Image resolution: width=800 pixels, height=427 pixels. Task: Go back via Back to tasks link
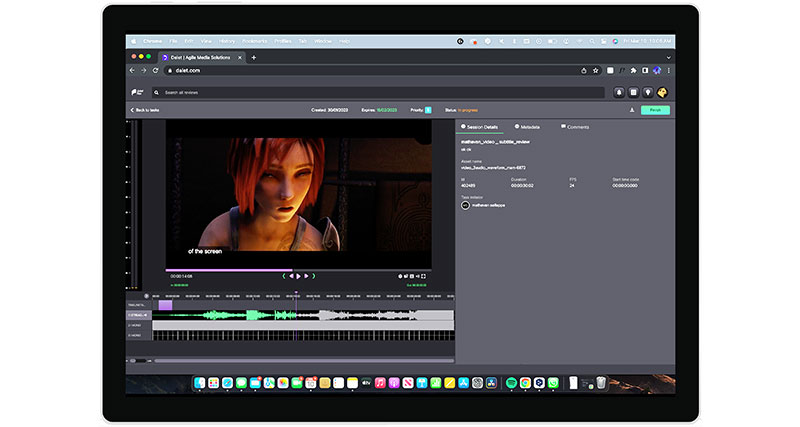(146, 110)
